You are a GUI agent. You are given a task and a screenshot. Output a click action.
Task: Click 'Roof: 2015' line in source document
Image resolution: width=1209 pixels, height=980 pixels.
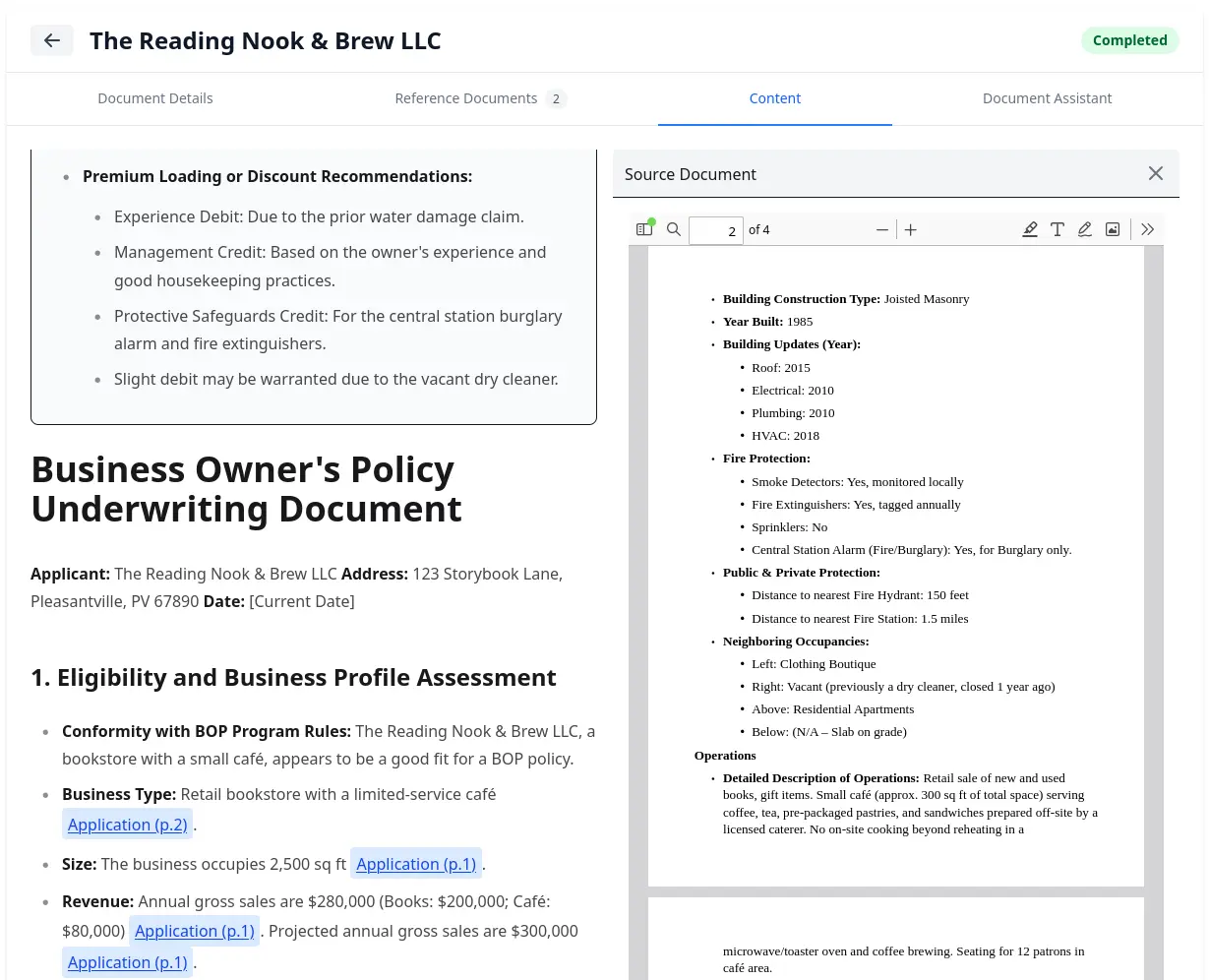pyautogui.click(x=781, y=368)
